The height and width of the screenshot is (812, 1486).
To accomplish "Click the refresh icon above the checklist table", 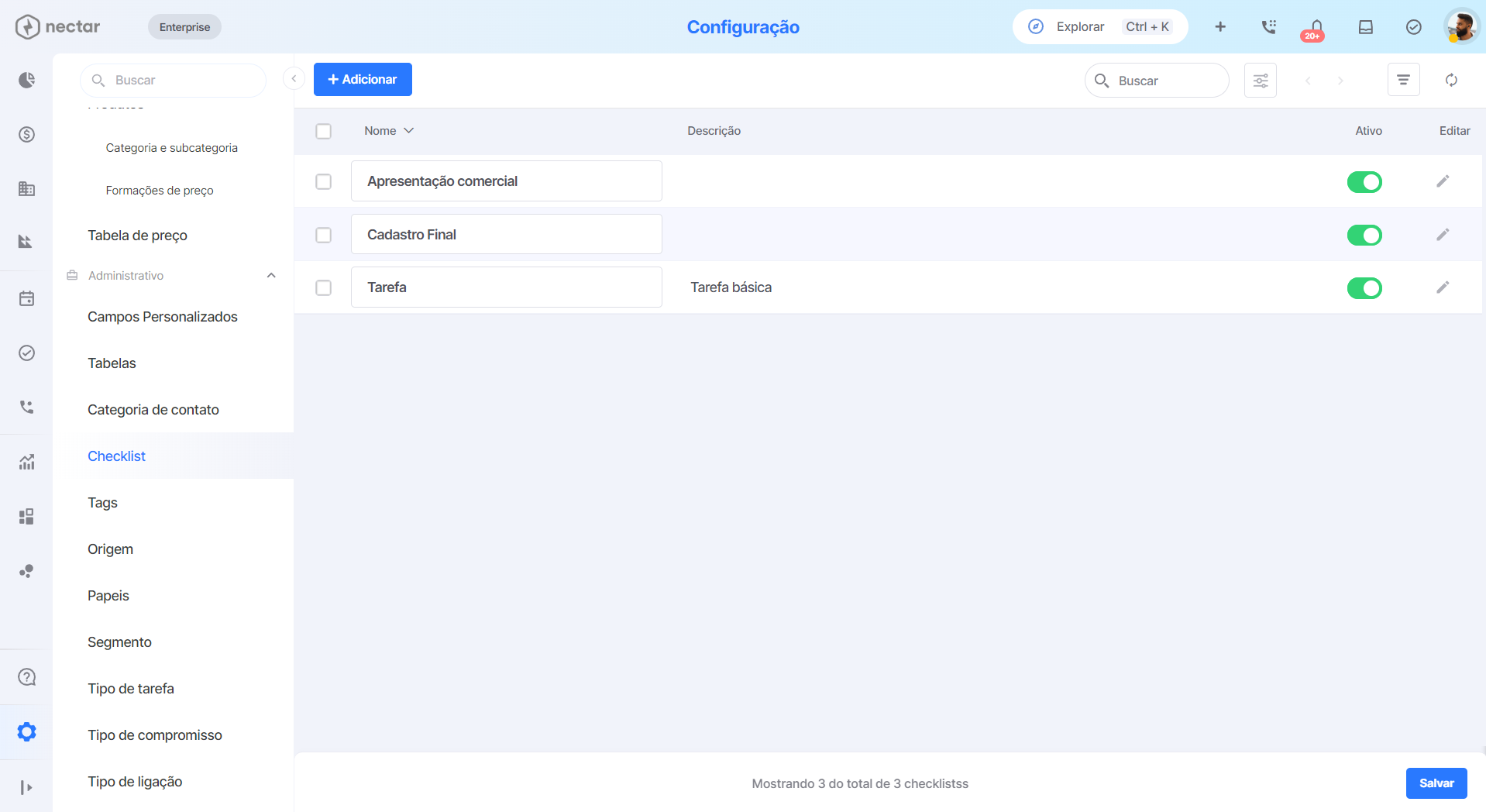I will coord(1452,80).
